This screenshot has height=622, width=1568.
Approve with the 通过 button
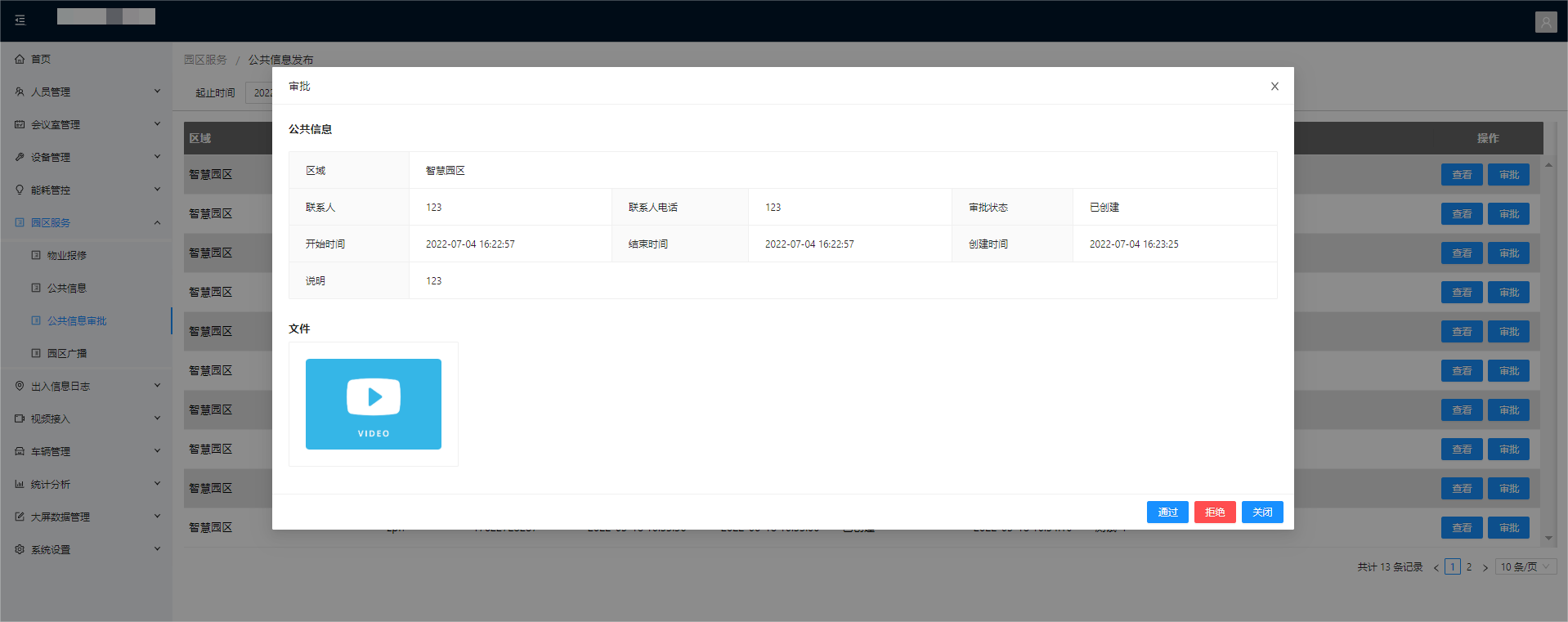click(x=1167, y=512)
